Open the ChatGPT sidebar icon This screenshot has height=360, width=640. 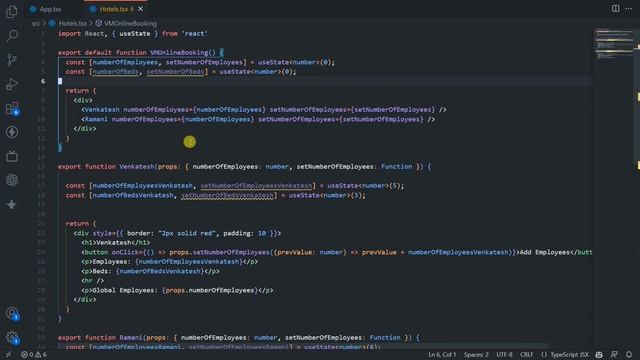[12, 180]
